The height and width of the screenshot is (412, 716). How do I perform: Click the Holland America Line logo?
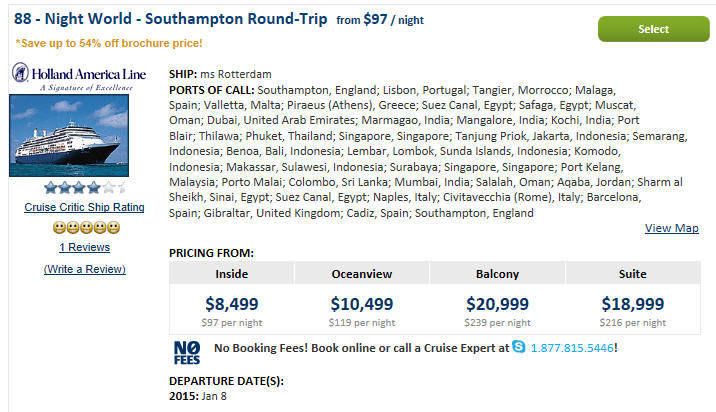click(79, 77)
